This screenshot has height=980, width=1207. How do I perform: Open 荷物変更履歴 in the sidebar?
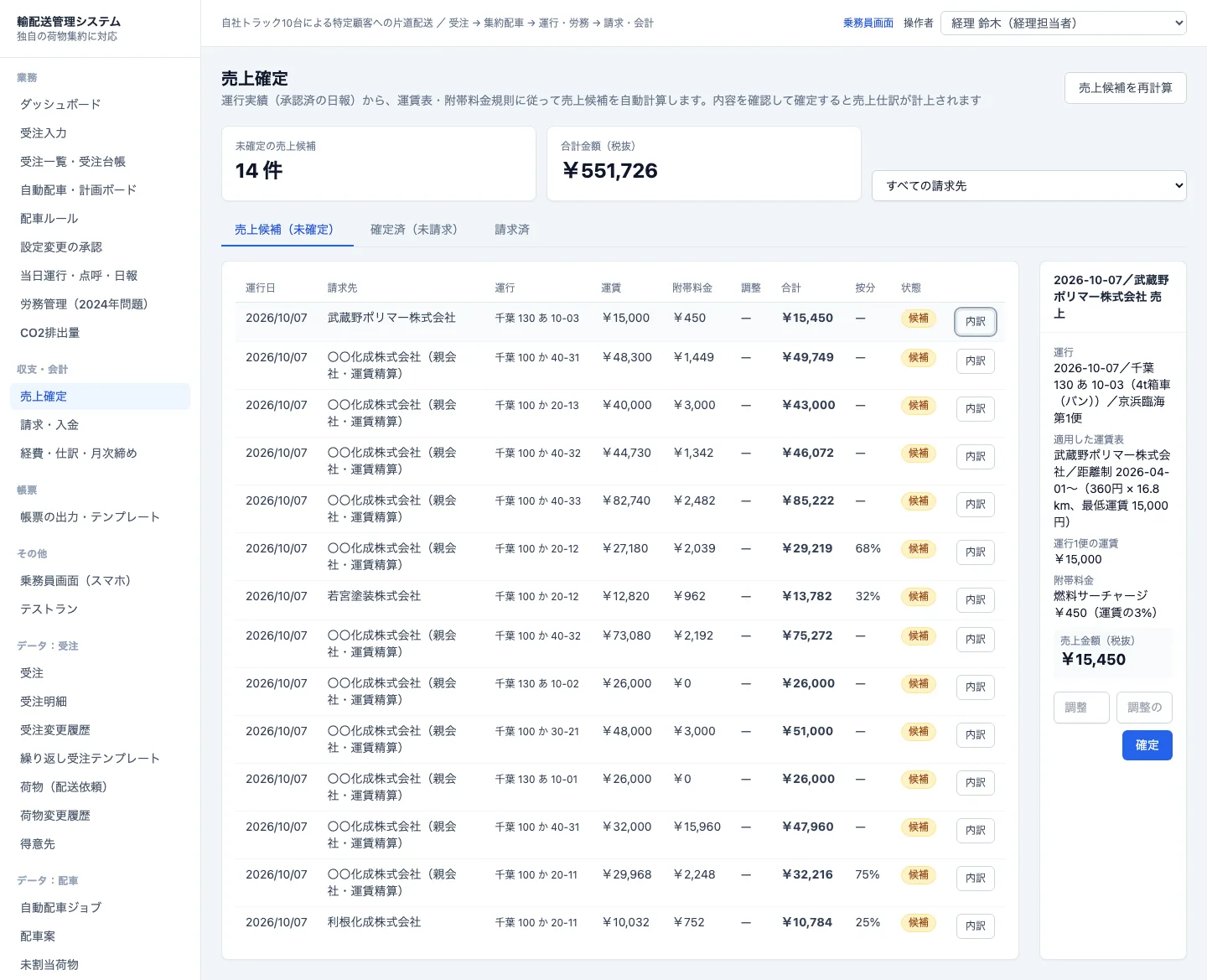101,816
